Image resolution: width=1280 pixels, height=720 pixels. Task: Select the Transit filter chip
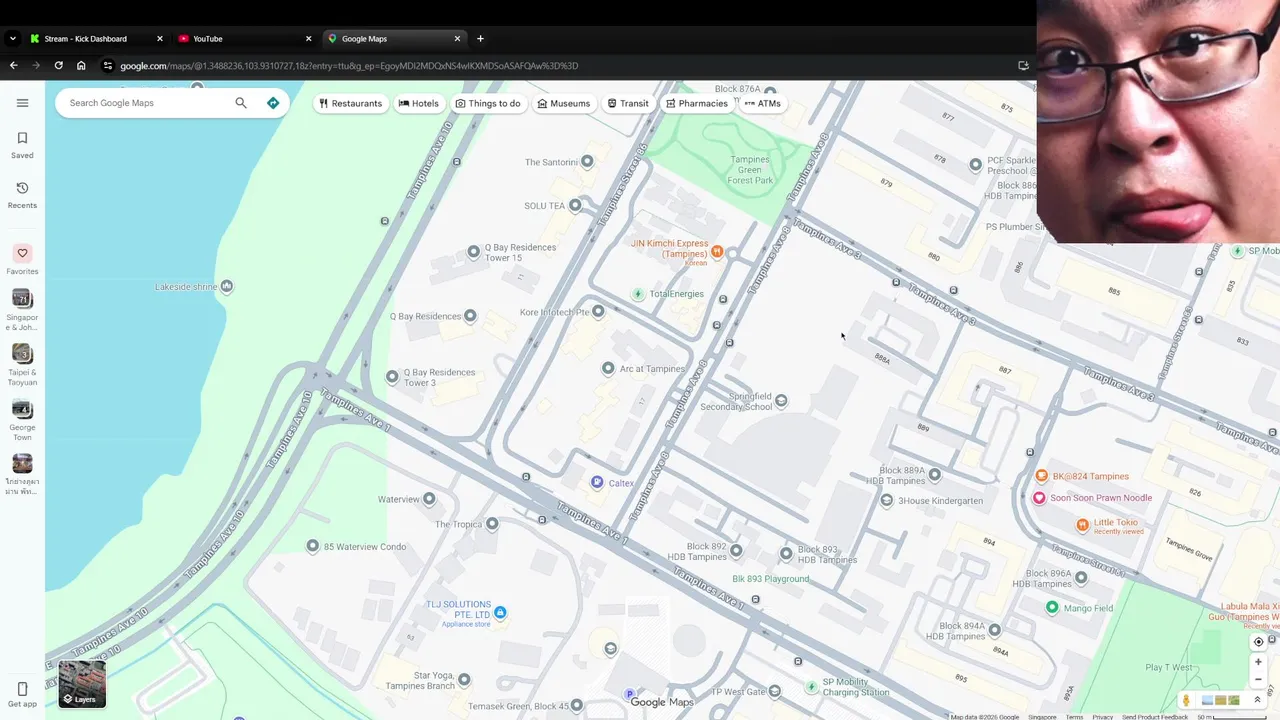628,103
